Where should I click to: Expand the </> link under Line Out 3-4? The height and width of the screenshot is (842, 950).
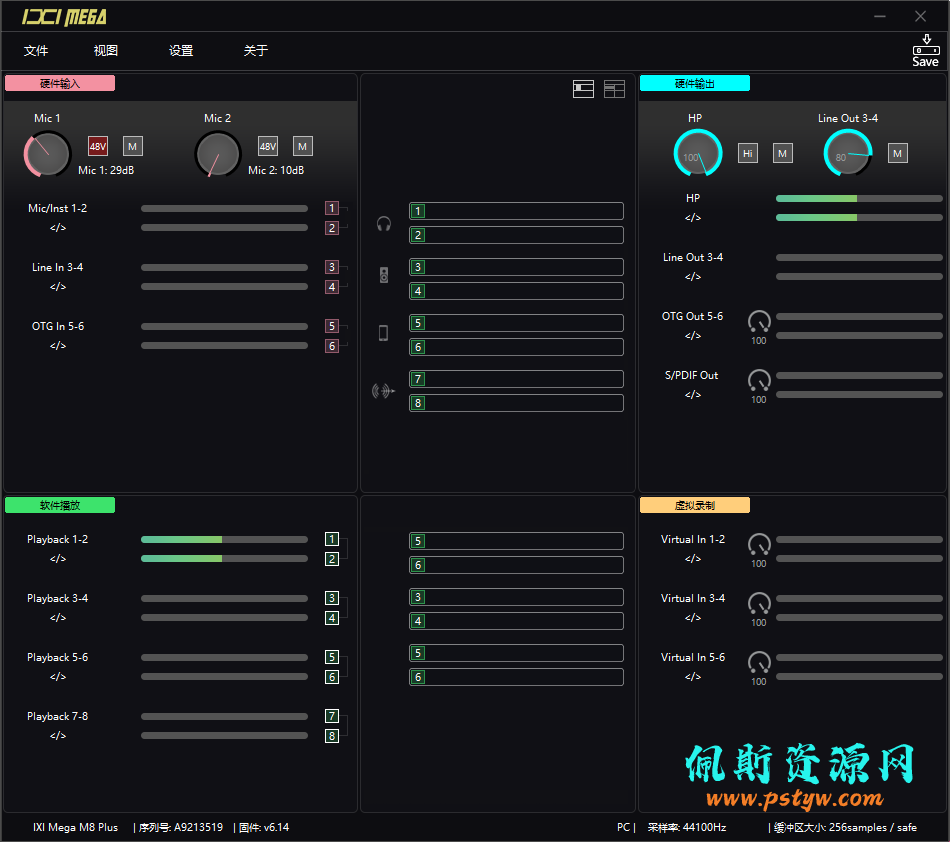(x=693, y=277)
